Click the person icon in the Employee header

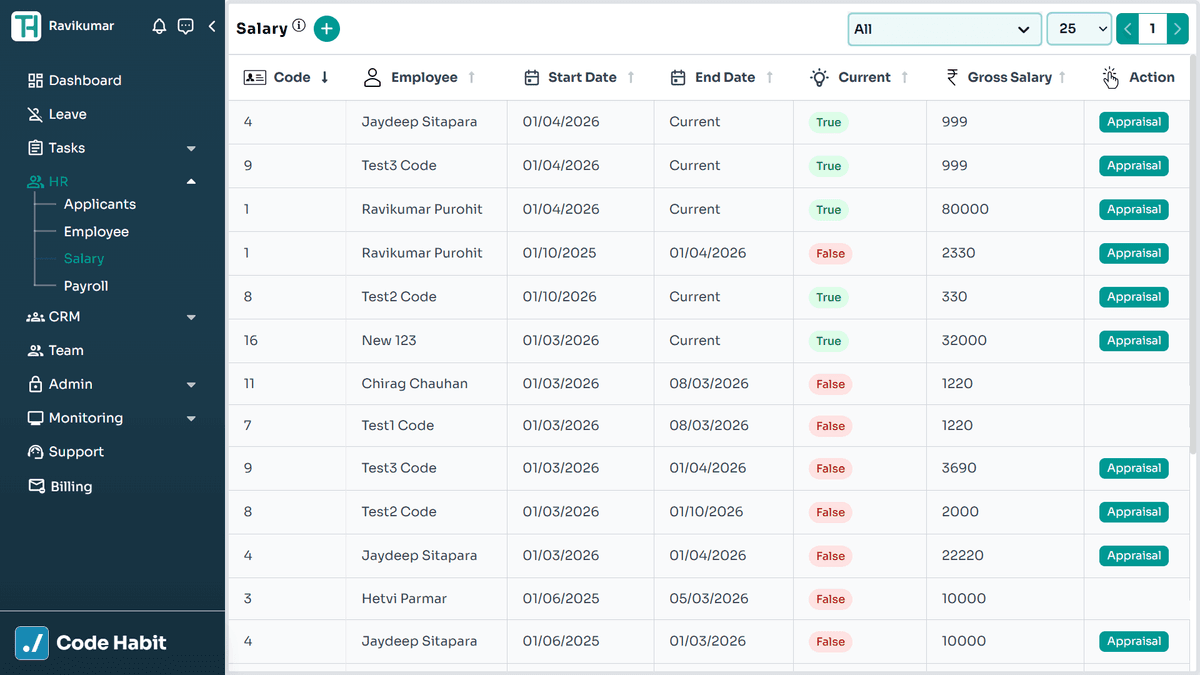pos(373,77)
